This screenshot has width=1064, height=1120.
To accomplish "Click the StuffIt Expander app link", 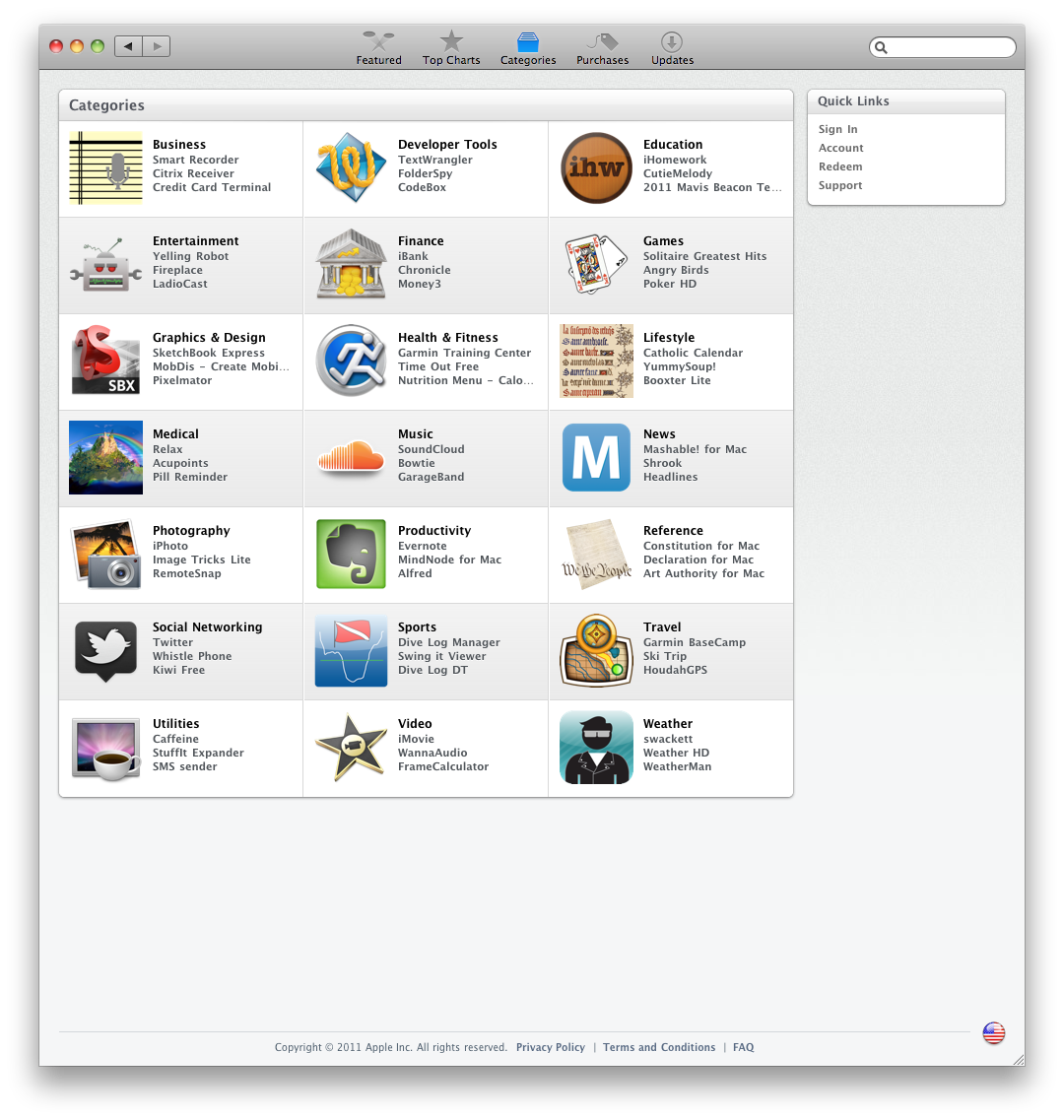I will [198, 753].
